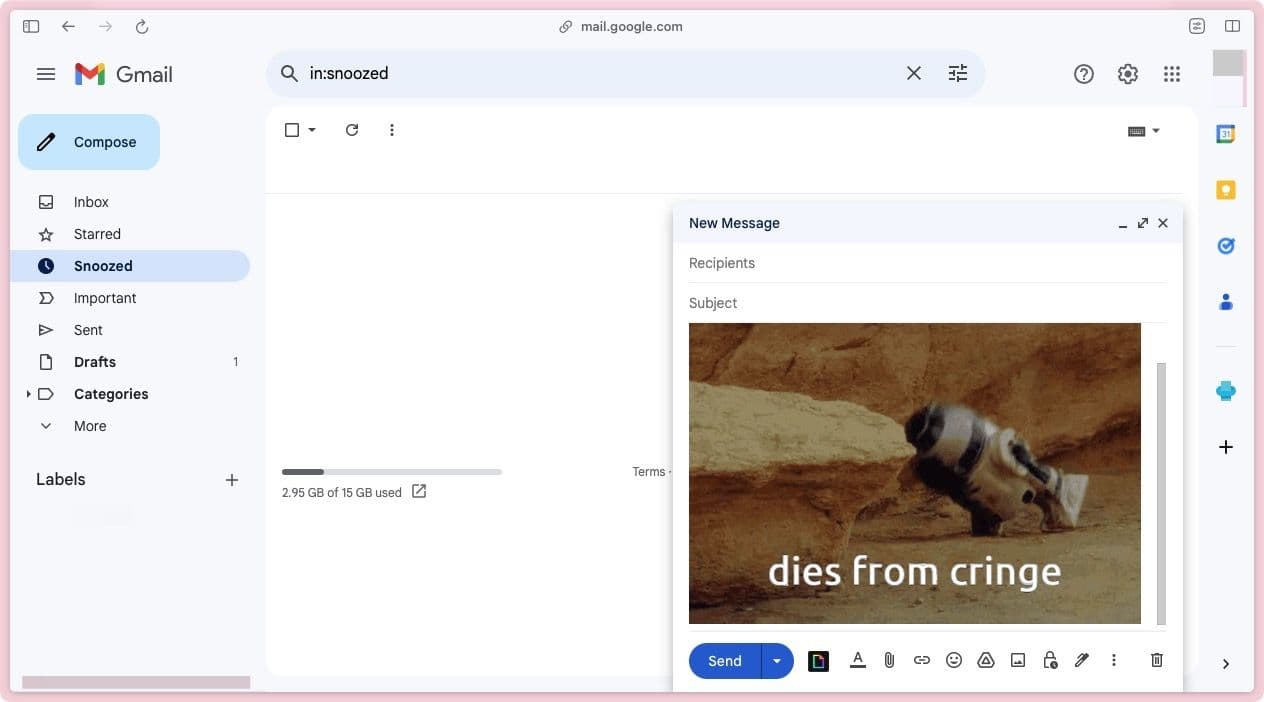Expand the Categories section in the sidebar

tap(28, 393)
